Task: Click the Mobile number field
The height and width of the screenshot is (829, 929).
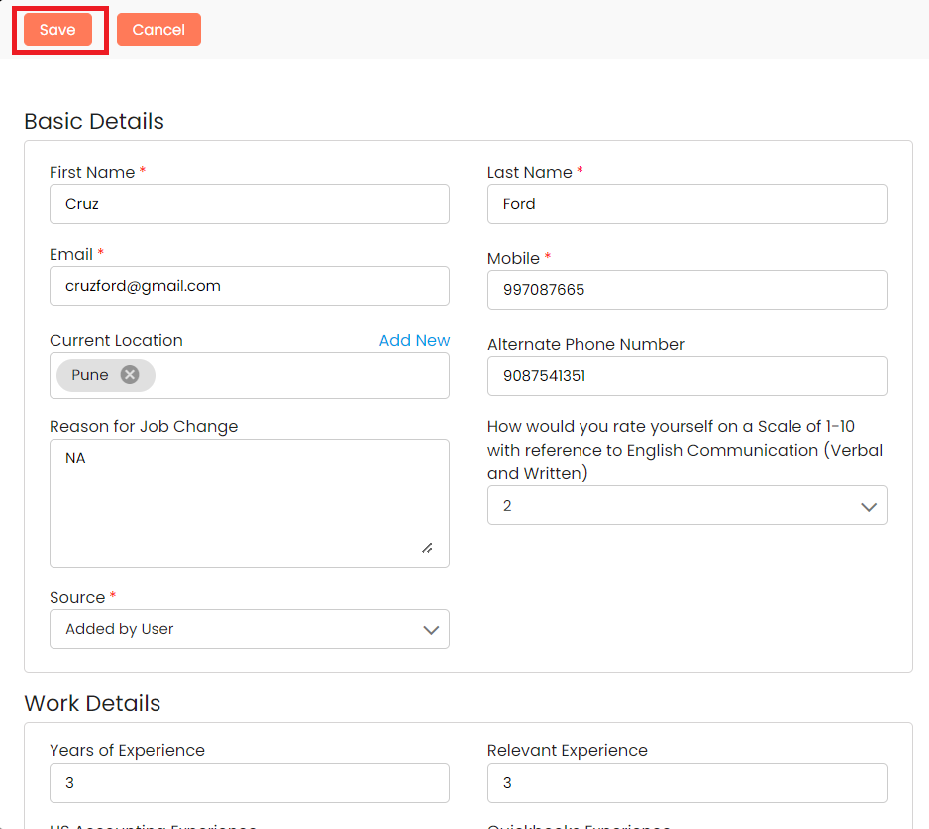Action: point(687,290)
